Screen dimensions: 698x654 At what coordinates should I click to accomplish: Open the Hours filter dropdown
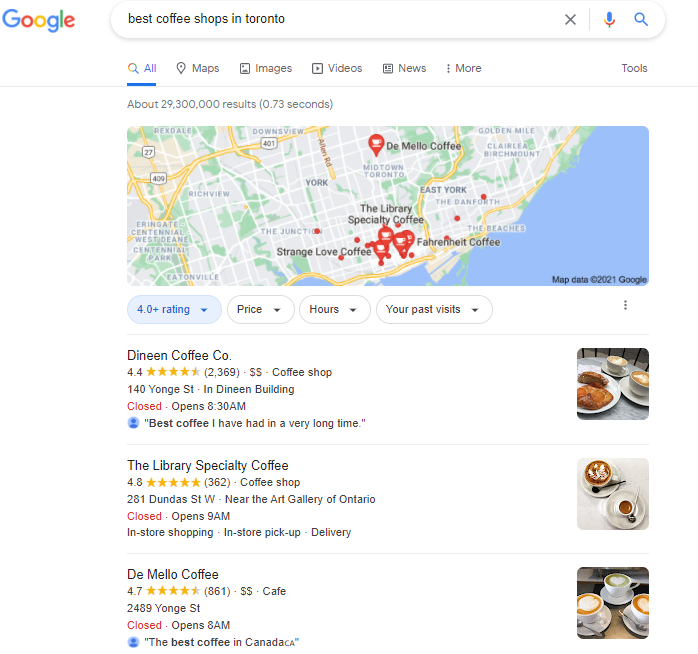[x=334, y=309]
